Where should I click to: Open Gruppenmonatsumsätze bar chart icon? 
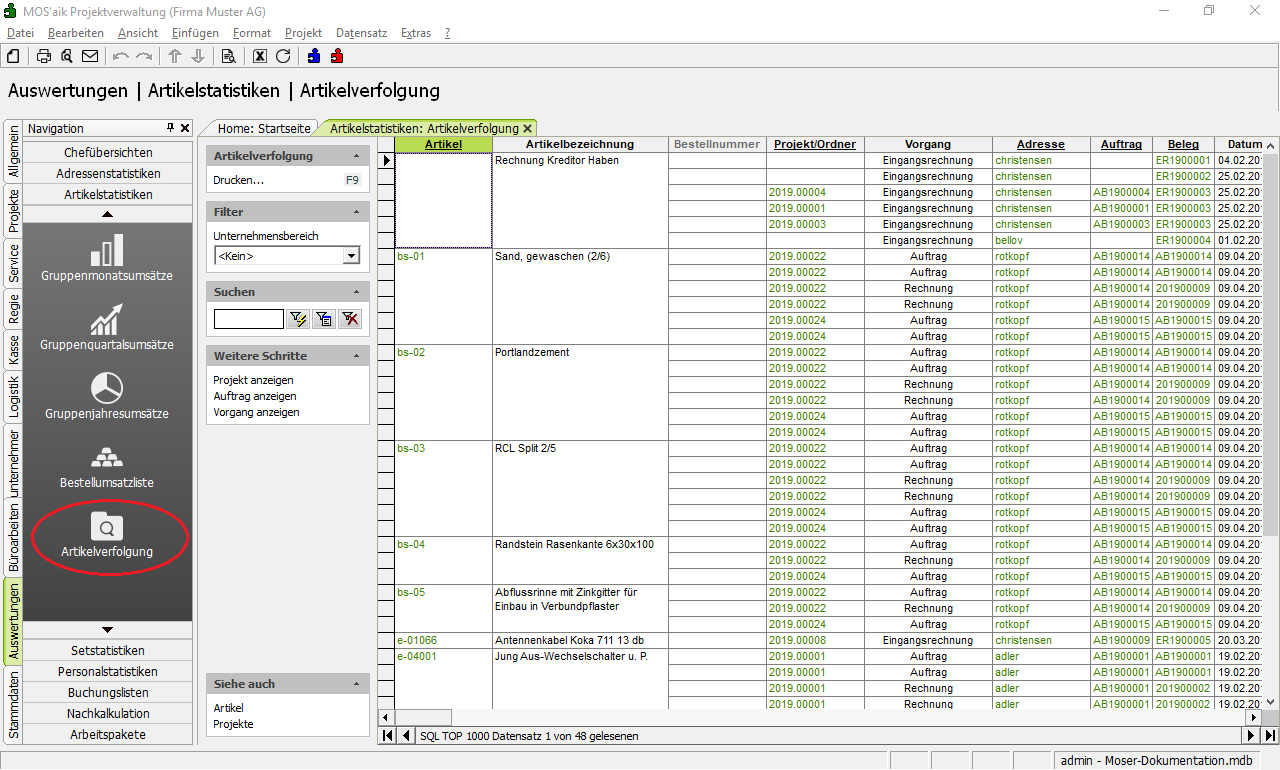(x=108, y=251)
